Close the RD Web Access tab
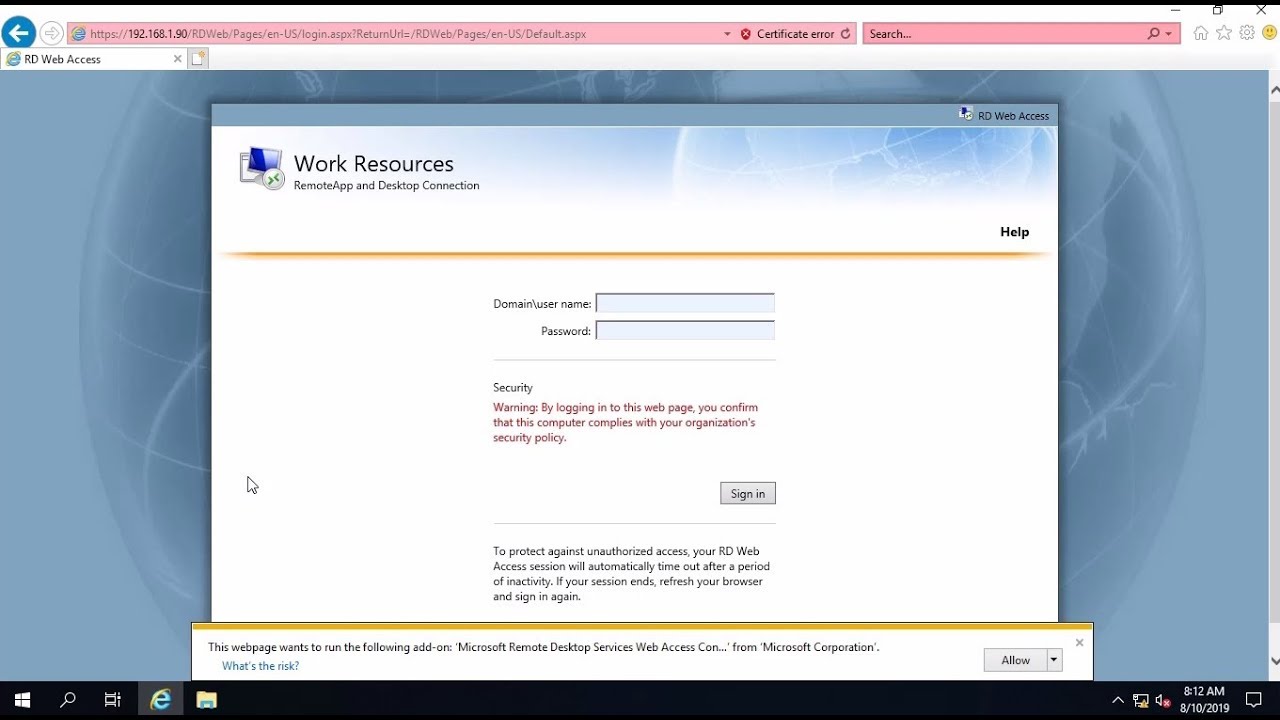Screen dimensions: 1280x720 [178, 59]
